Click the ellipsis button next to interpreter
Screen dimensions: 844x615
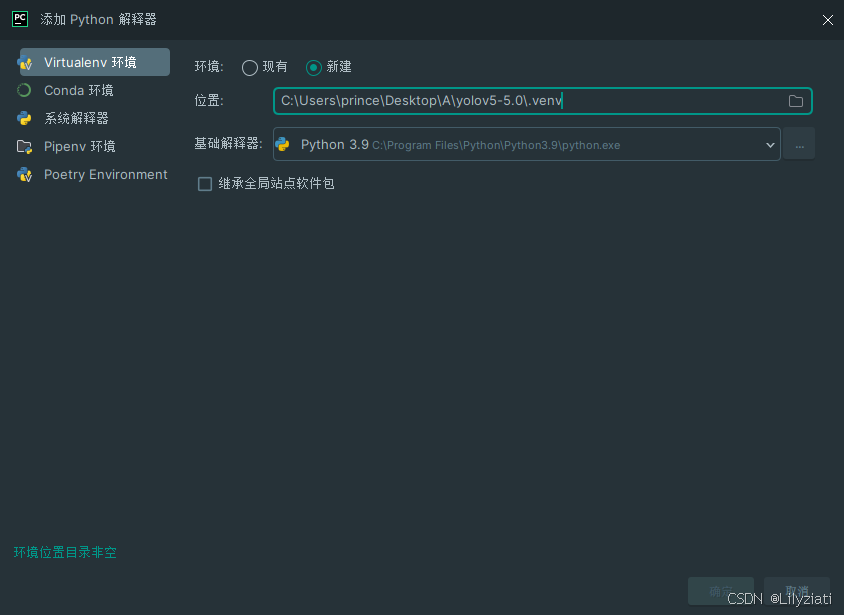[x=799, y=144]
